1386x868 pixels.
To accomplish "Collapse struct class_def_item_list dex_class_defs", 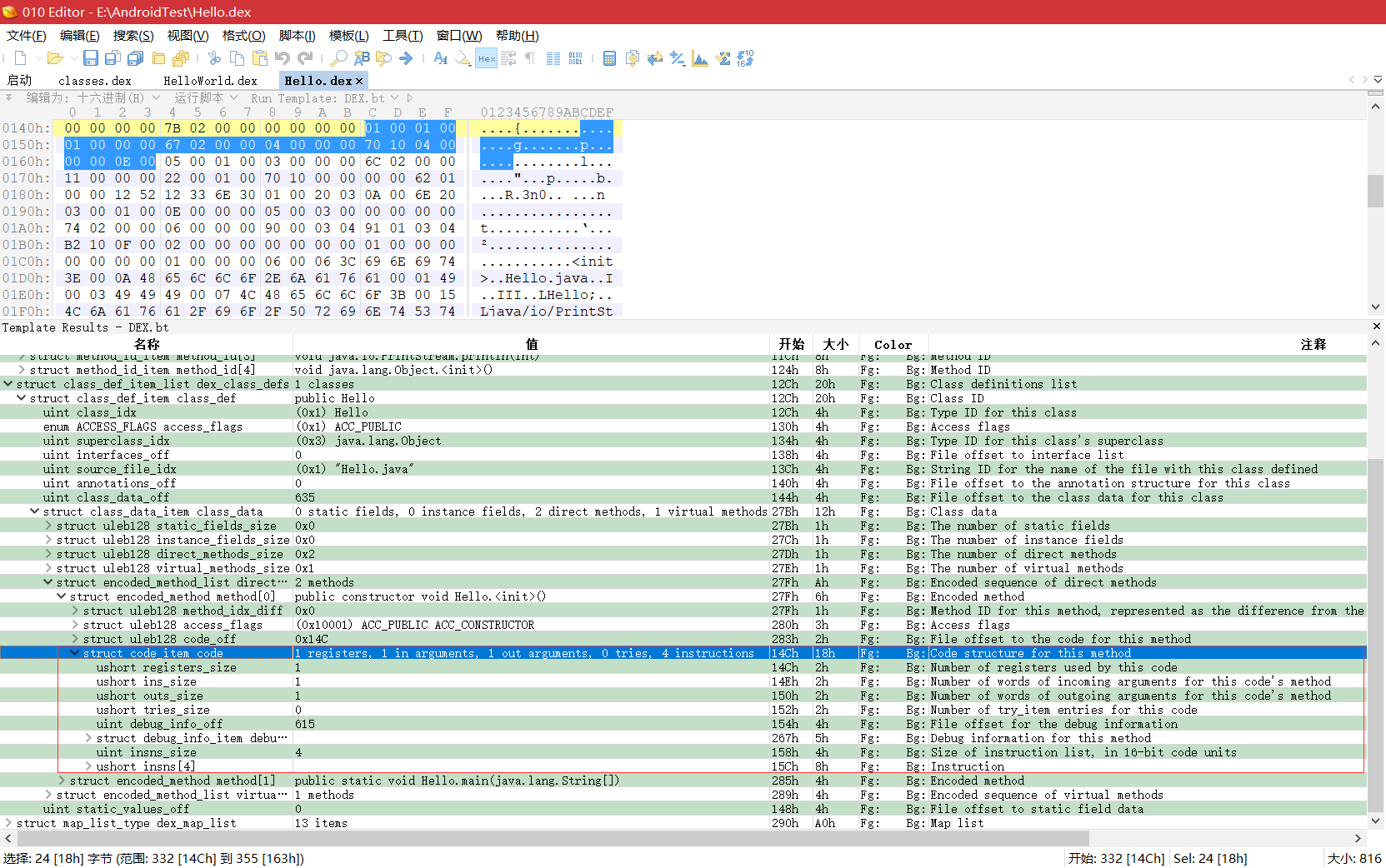I will pyautogui.click(x=8, y=384).
